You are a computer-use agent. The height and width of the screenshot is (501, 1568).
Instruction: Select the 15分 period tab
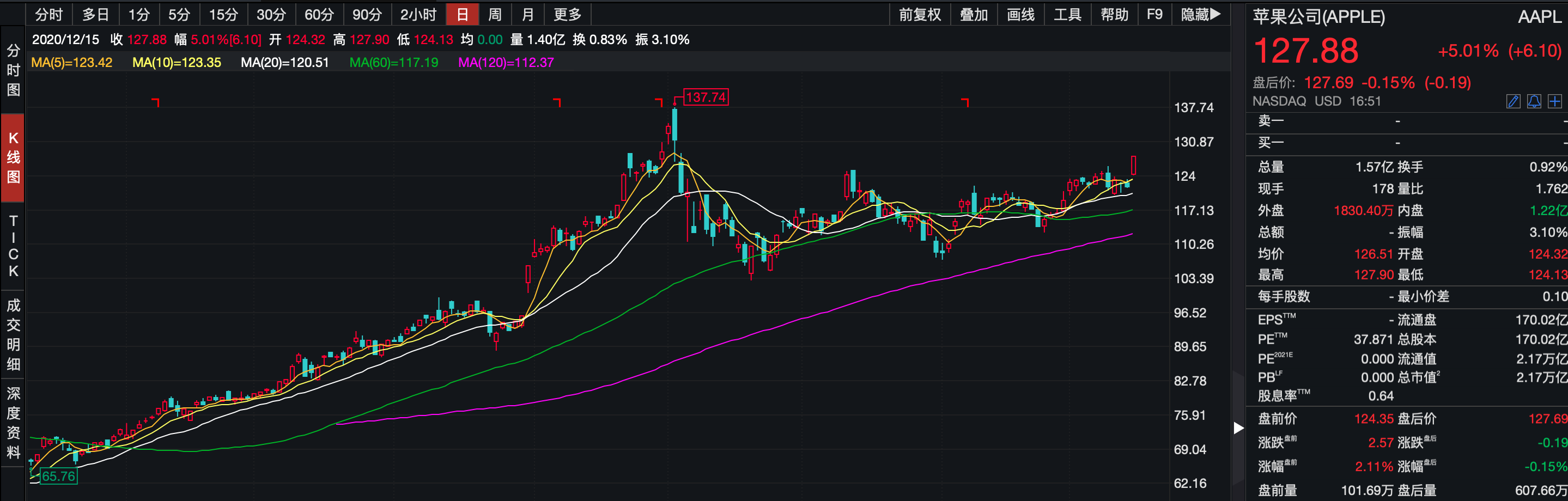click(223, 14)
